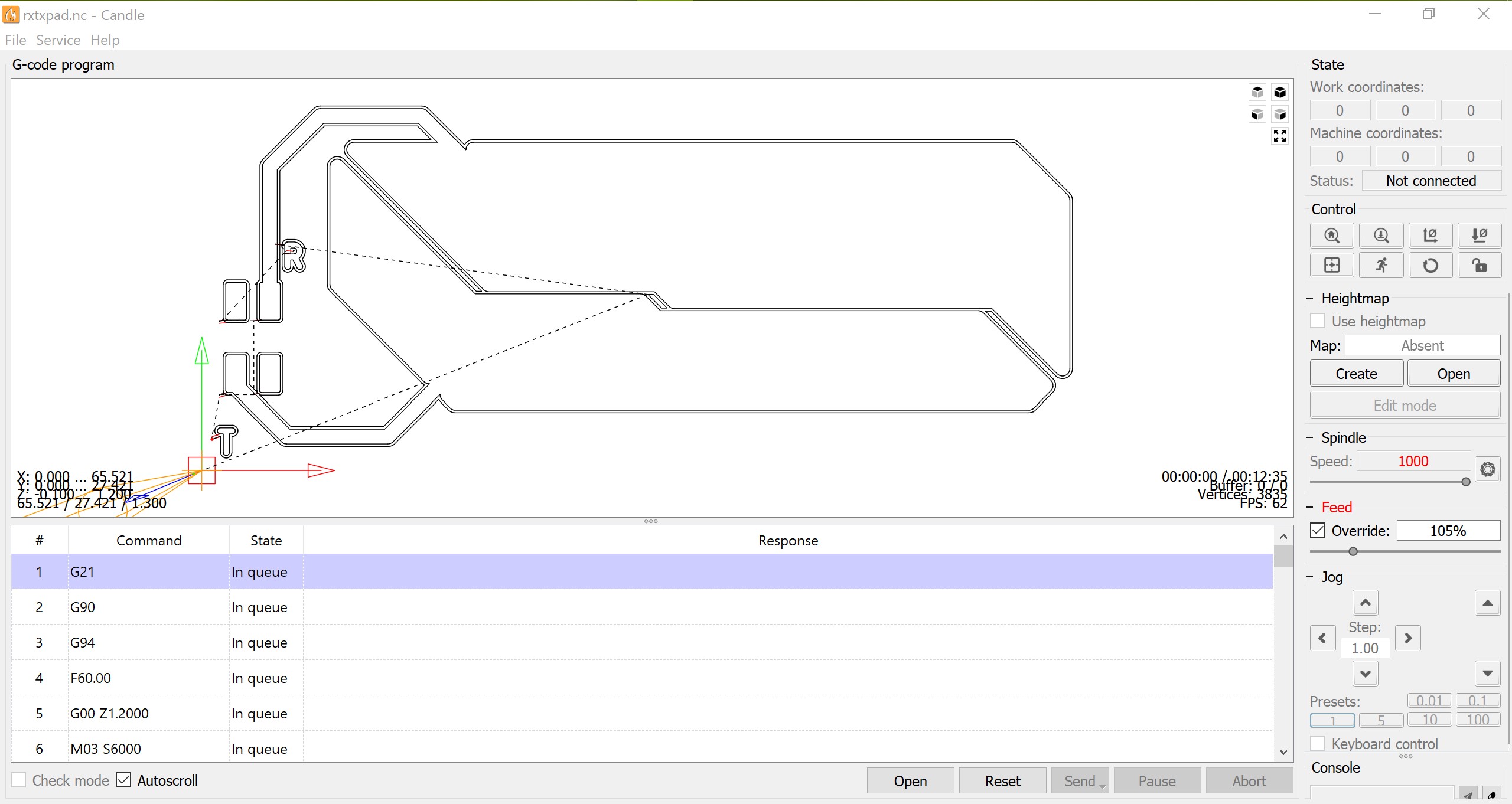Fit the toolpath view to the window
The width and height of the screenshot is (1512, 804).
(1279, 136)
